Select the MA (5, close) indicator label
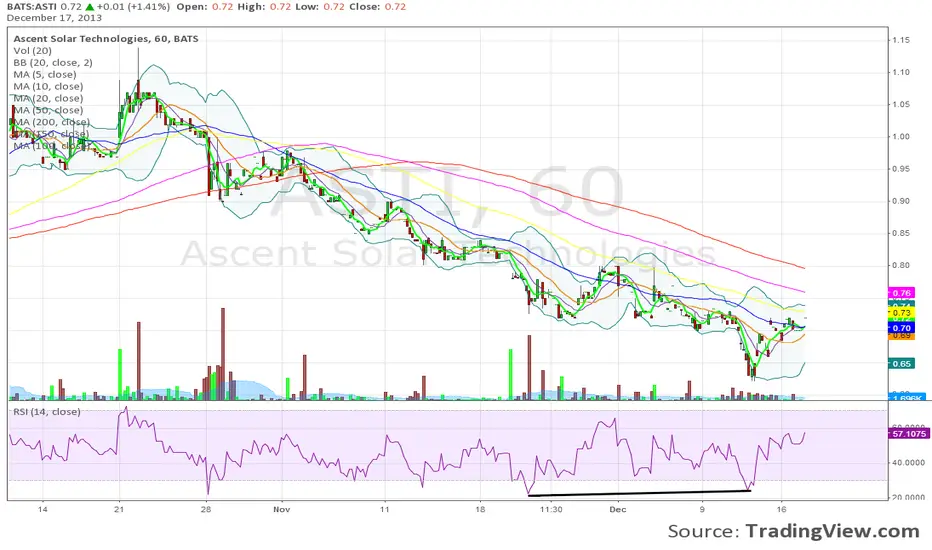This screenshot has width=932, height=550. pyautogui.click(x=45, y=74)
